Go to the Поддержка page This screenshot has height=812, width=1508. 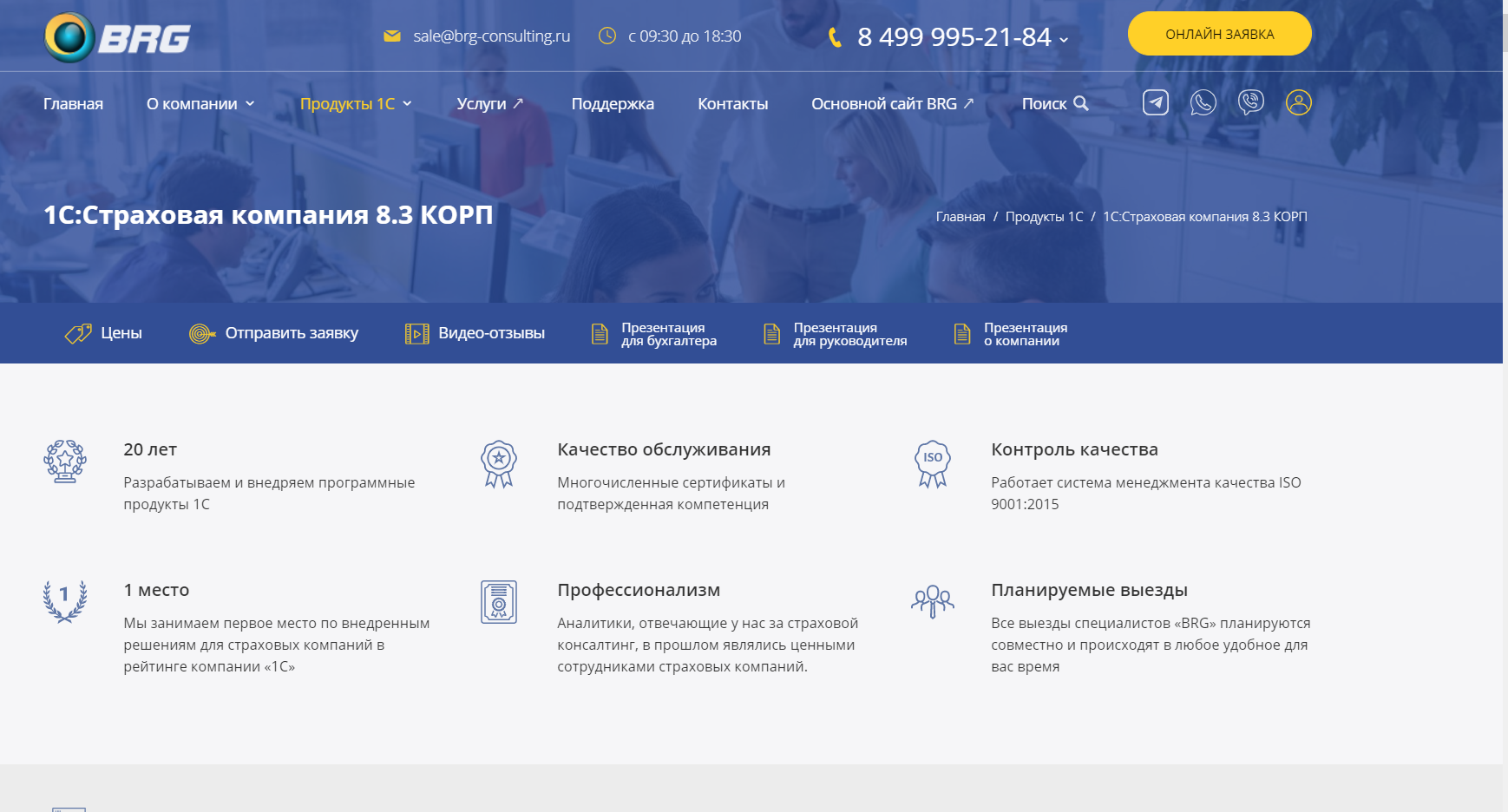tap(613, 103)
